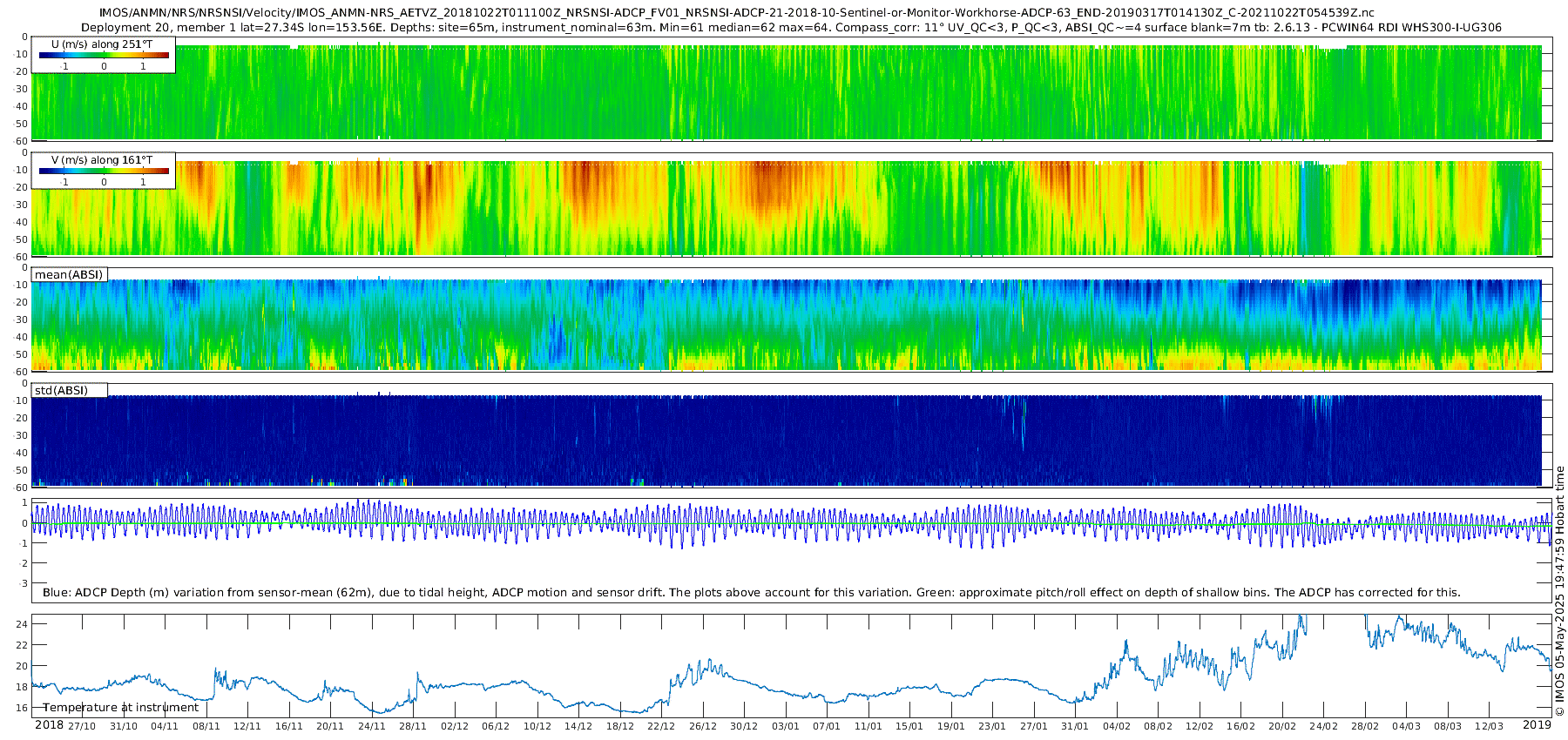1568x740 pixels.
Task: Click the NetCDF file path title line
Action: 737,12
